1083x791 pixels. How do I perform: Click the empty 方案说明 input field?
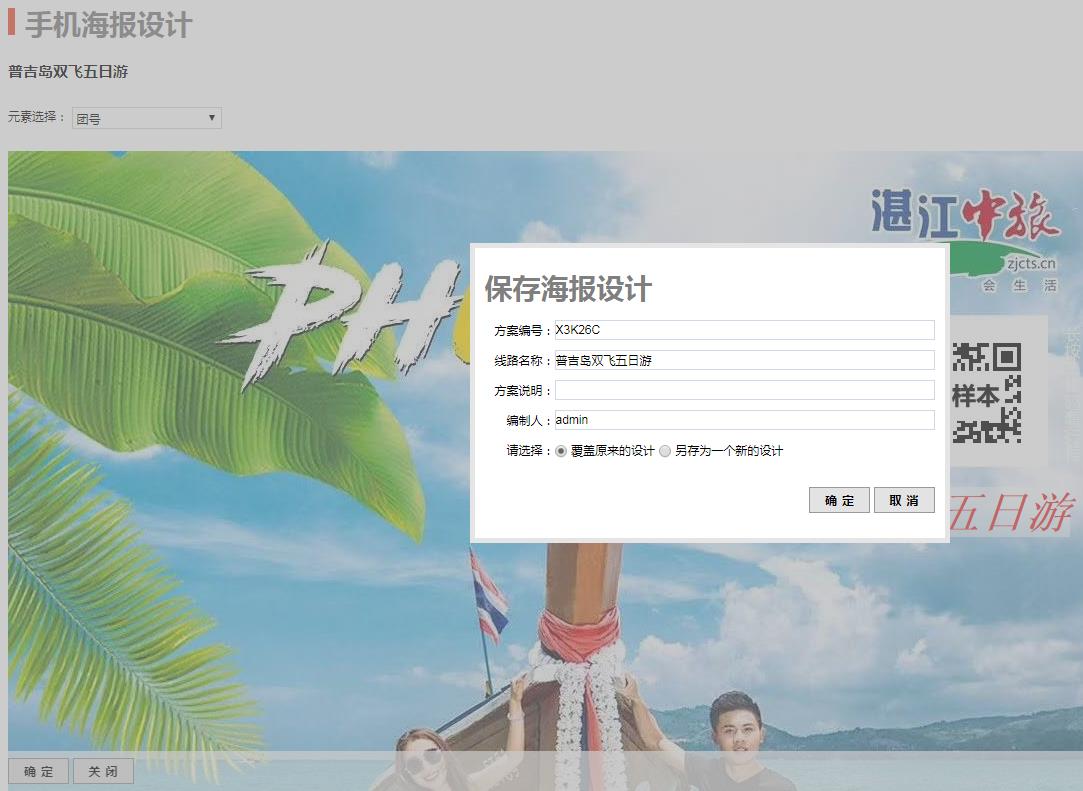(745, 390)
